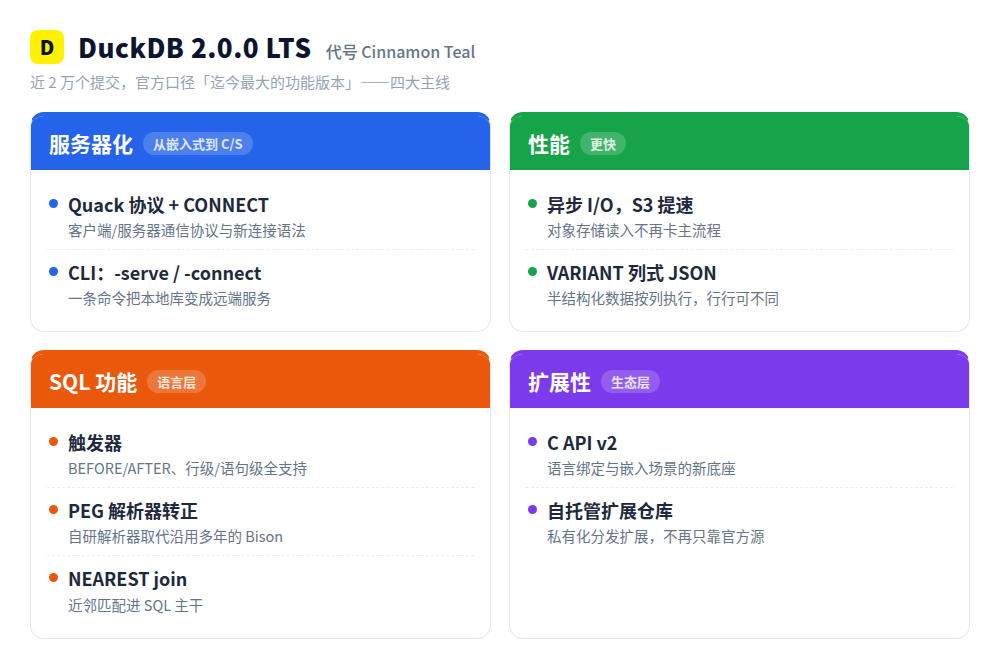
Task: Click the 语言层 badge
Action: pyautogui.click(x=176, y=382)
